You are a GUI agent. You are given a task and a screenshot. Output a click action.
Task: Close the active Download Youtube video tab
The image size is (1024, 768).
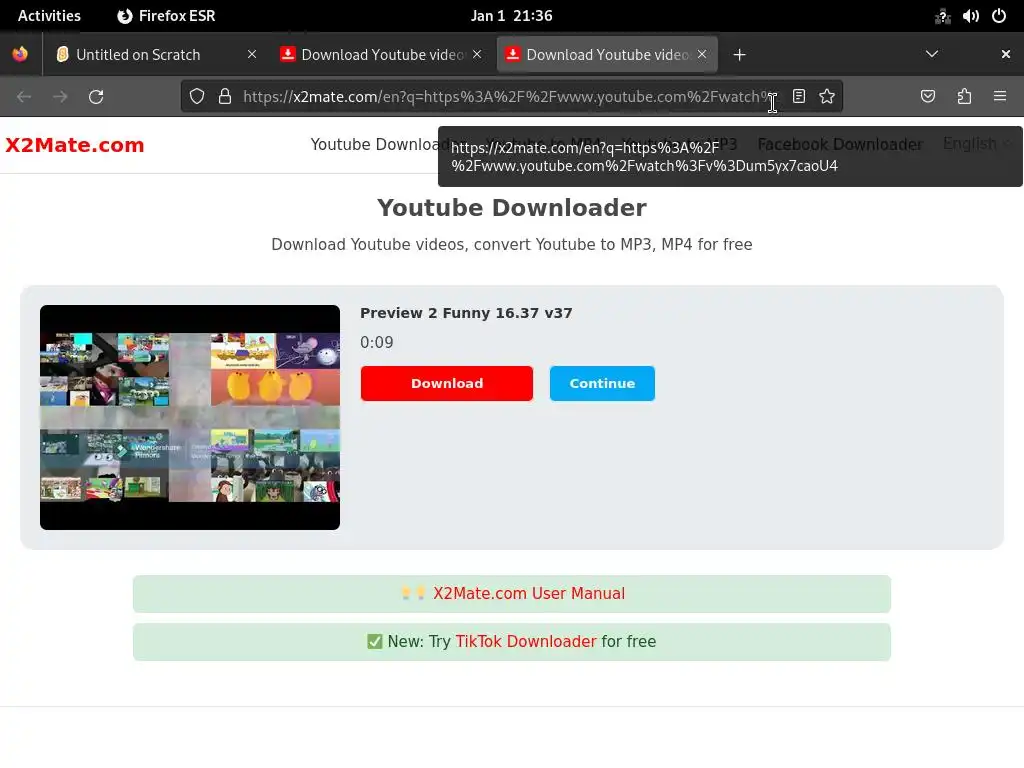[x=701, y=54]
